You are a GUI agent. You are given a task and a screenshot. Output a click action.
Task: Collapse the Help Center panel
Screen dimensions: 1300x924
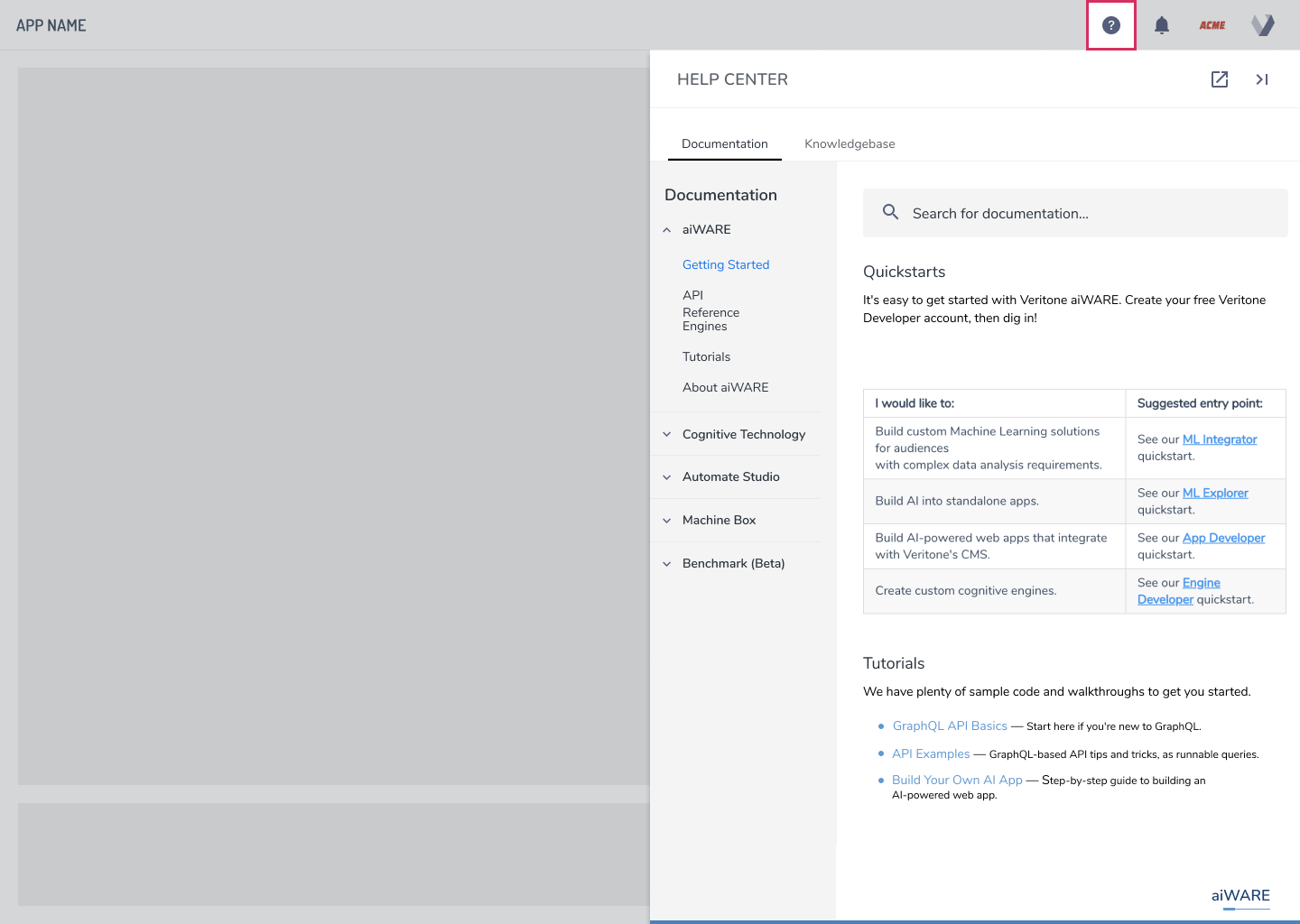pos(1262,79)
